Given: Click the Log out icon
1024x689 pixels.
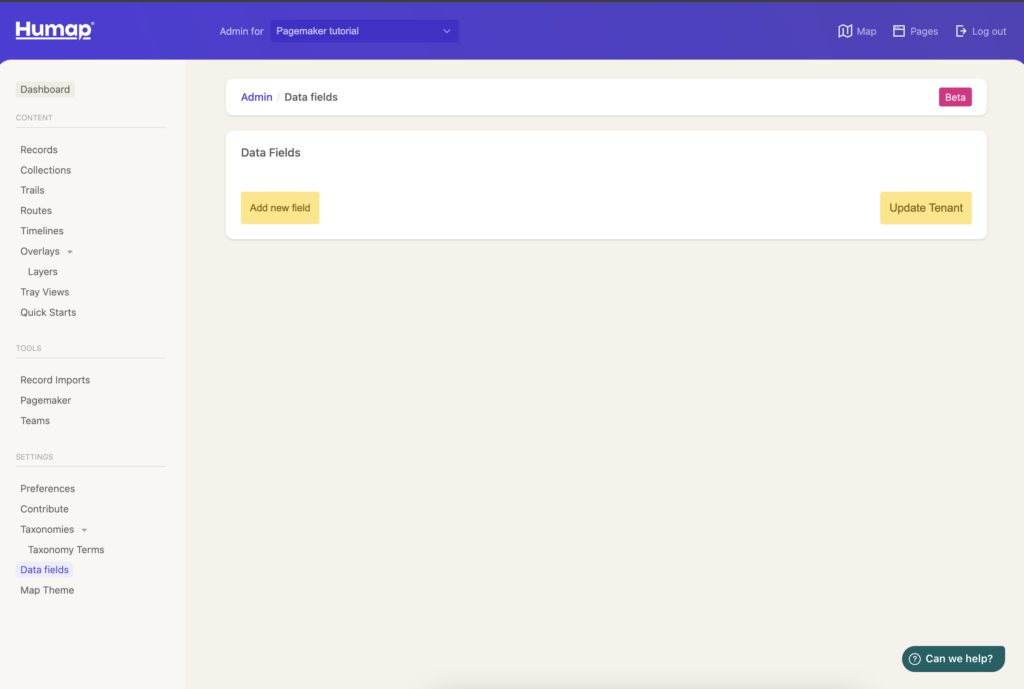Looking at the screenshot, I should click(962, 31).
